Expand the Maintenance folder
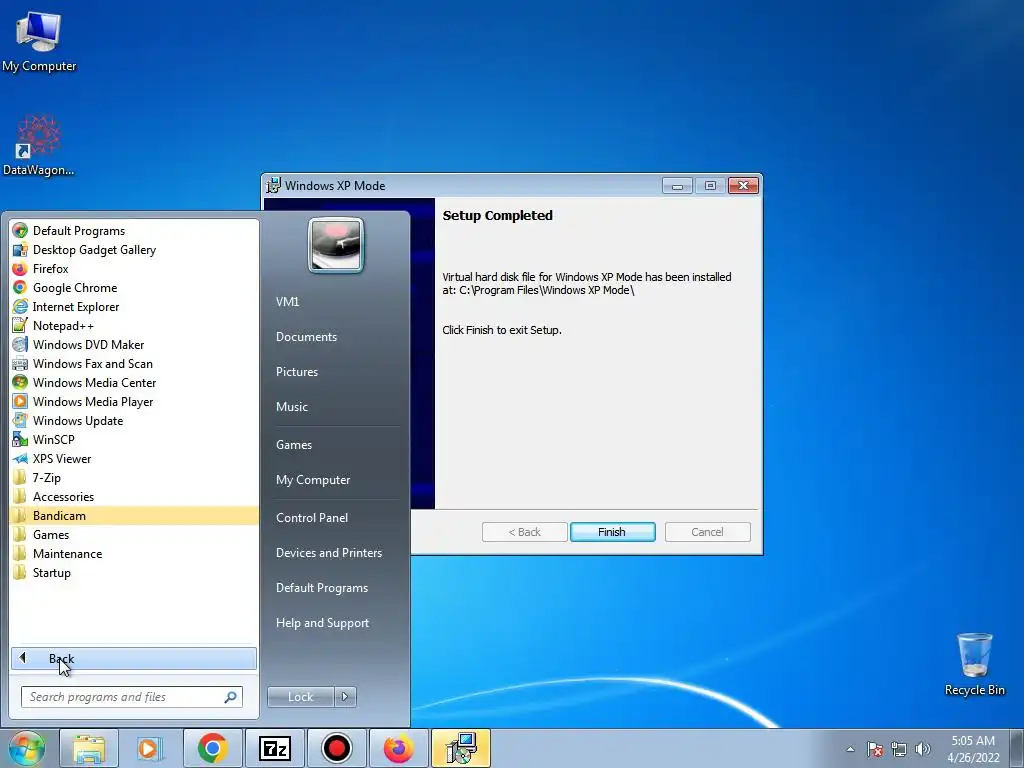This screenshot has width=1024, height=768. click(x=134, y=553)
